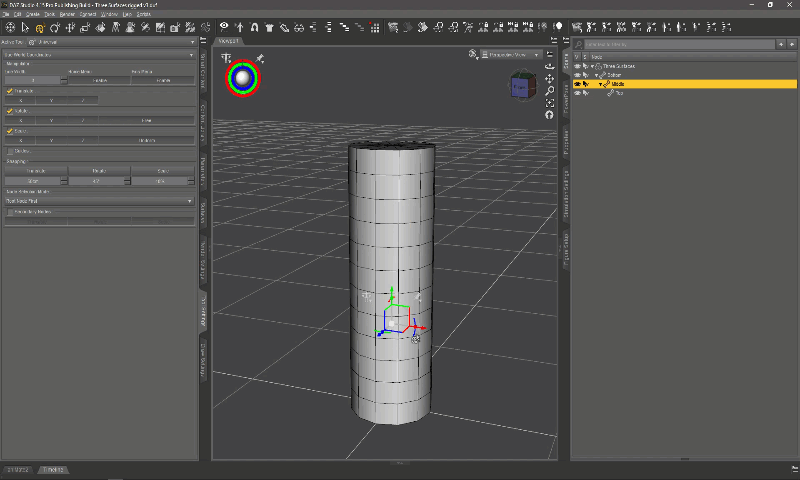This screenshot has height=480, width=800.
Task: Enable the Guides checkbox
Action: coord(10,151)
